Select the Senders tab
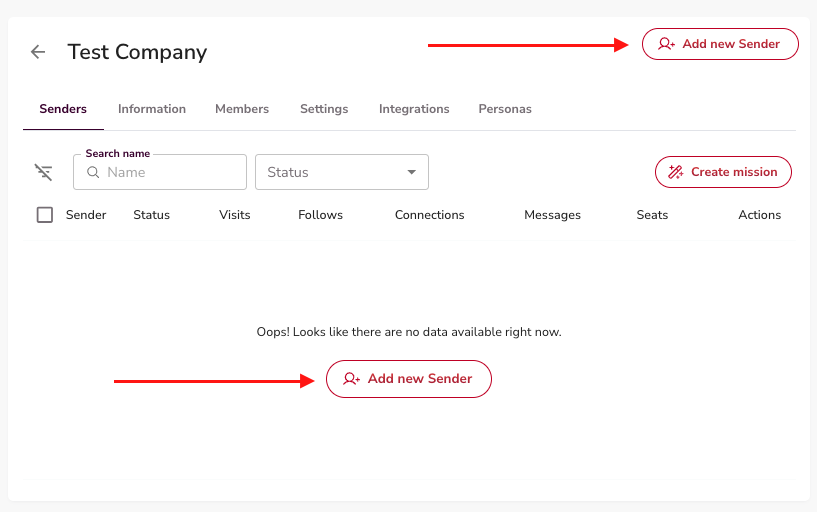The image size is (817, 512). (x=63, y=109)
